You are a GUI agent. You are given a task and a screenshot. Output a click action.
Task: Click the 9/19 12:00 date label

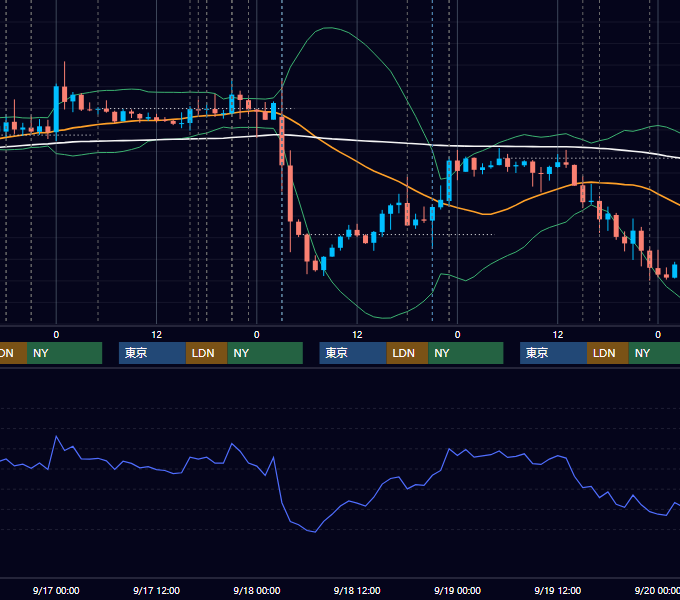tap(557, 590)
